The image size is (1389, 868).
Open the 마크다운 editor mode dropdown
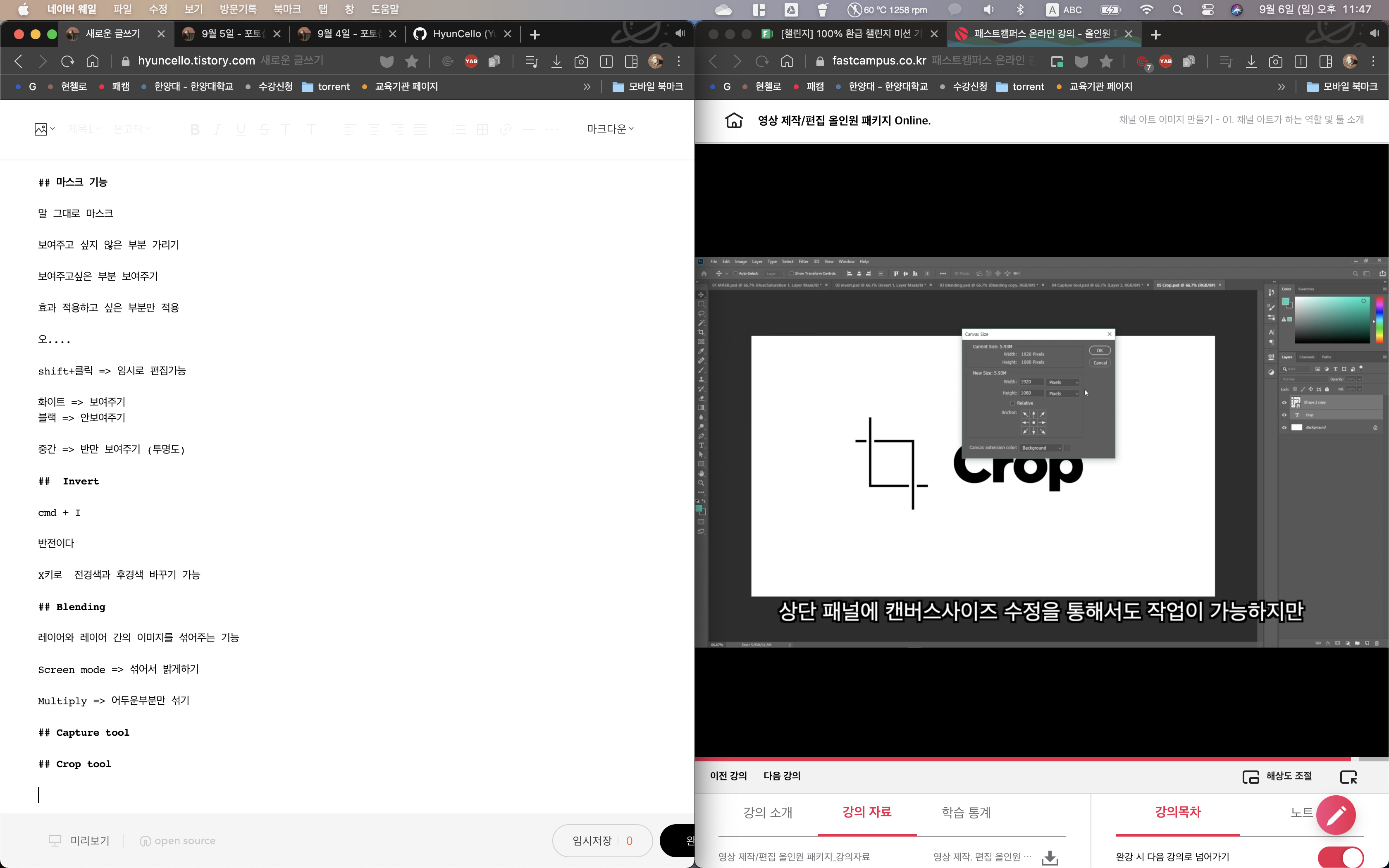pyautogui.click(x=610, y=129)
